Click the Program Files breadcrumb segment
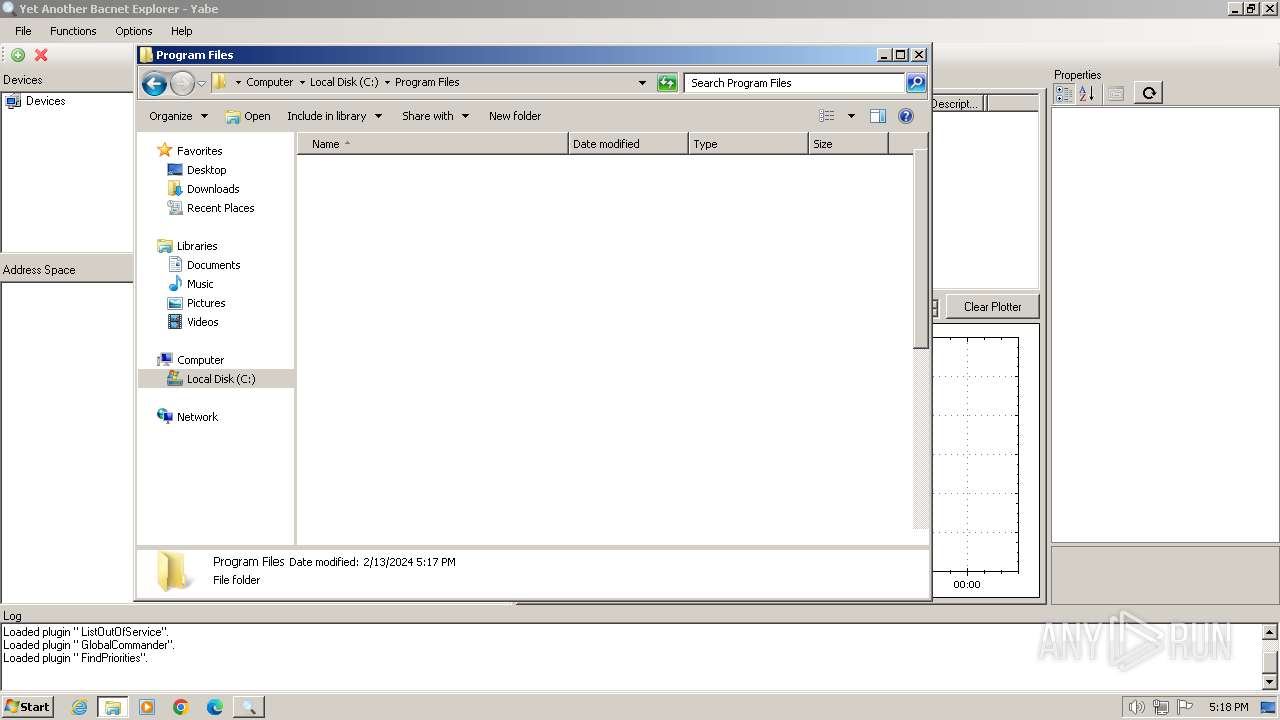1280x720 pixels. (x=427, y=83)
